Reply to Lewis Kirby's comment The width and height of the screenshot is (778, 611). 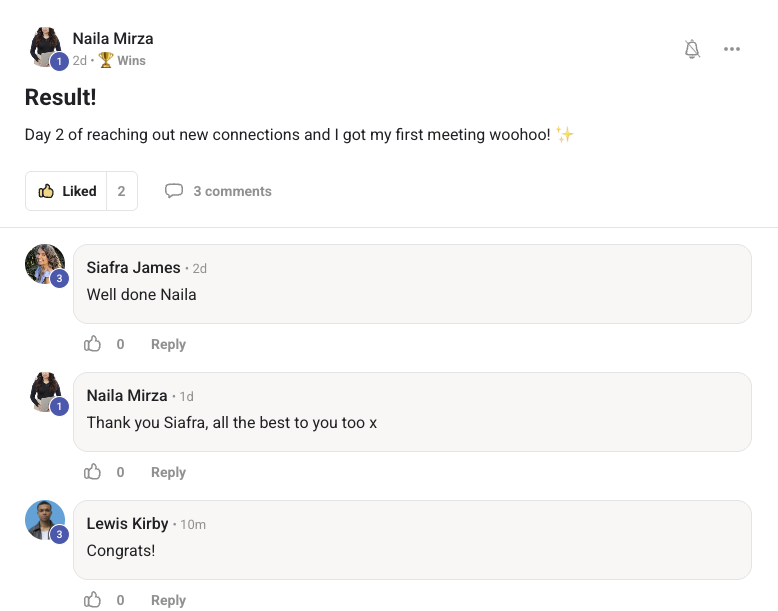tap(168, 601)
